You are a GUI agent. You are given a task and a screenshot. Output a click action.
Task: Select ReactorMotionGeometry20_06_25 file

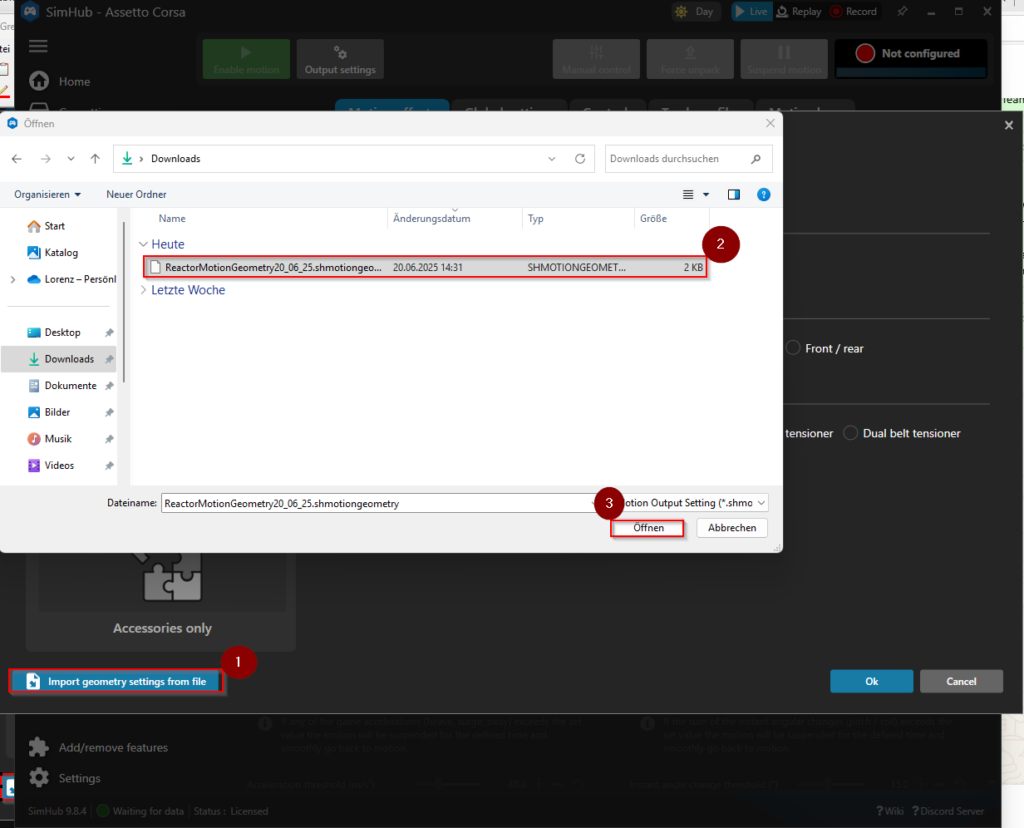(425, 267)
